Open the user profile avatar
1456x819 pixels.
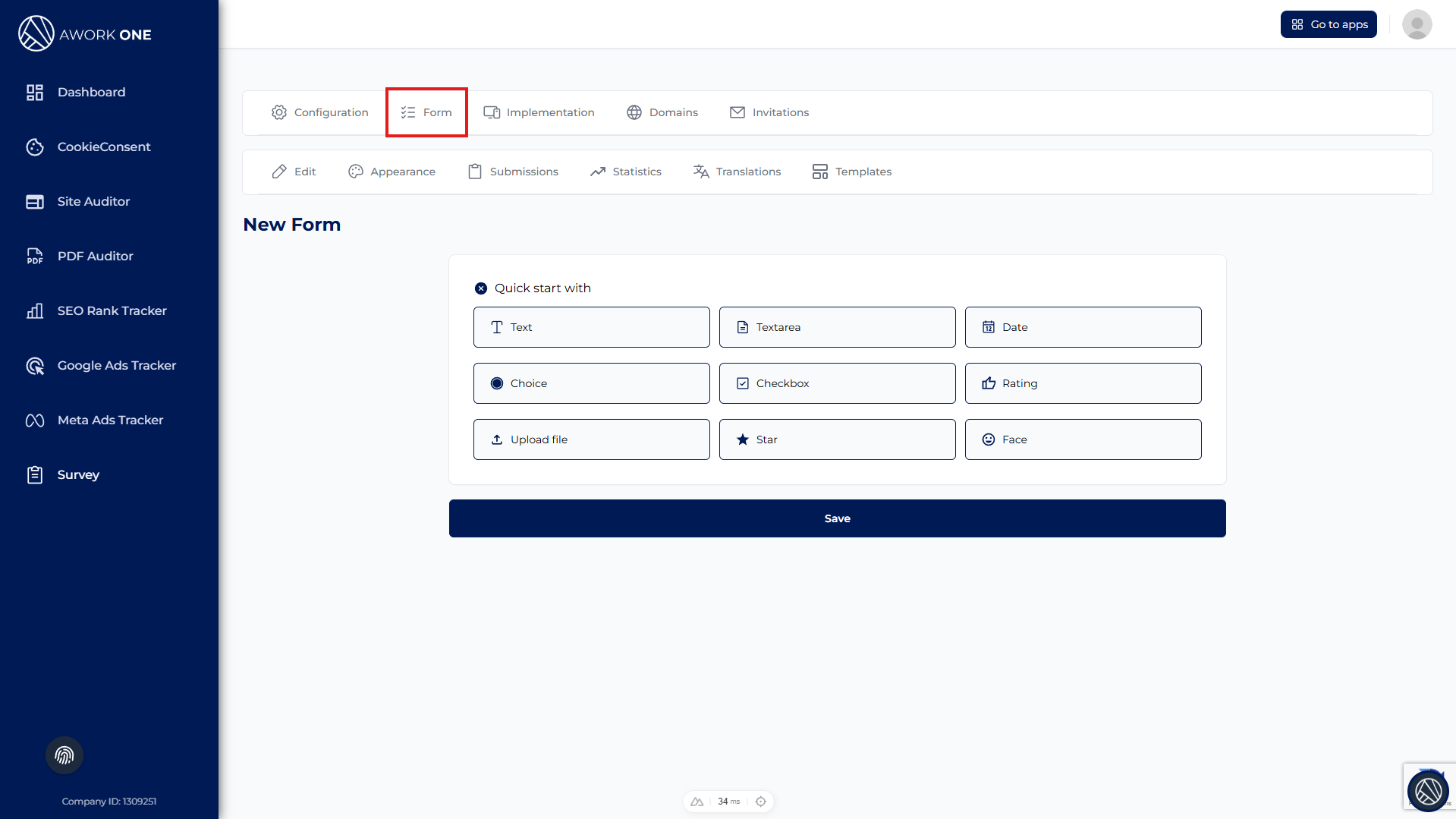(1417, 24)
